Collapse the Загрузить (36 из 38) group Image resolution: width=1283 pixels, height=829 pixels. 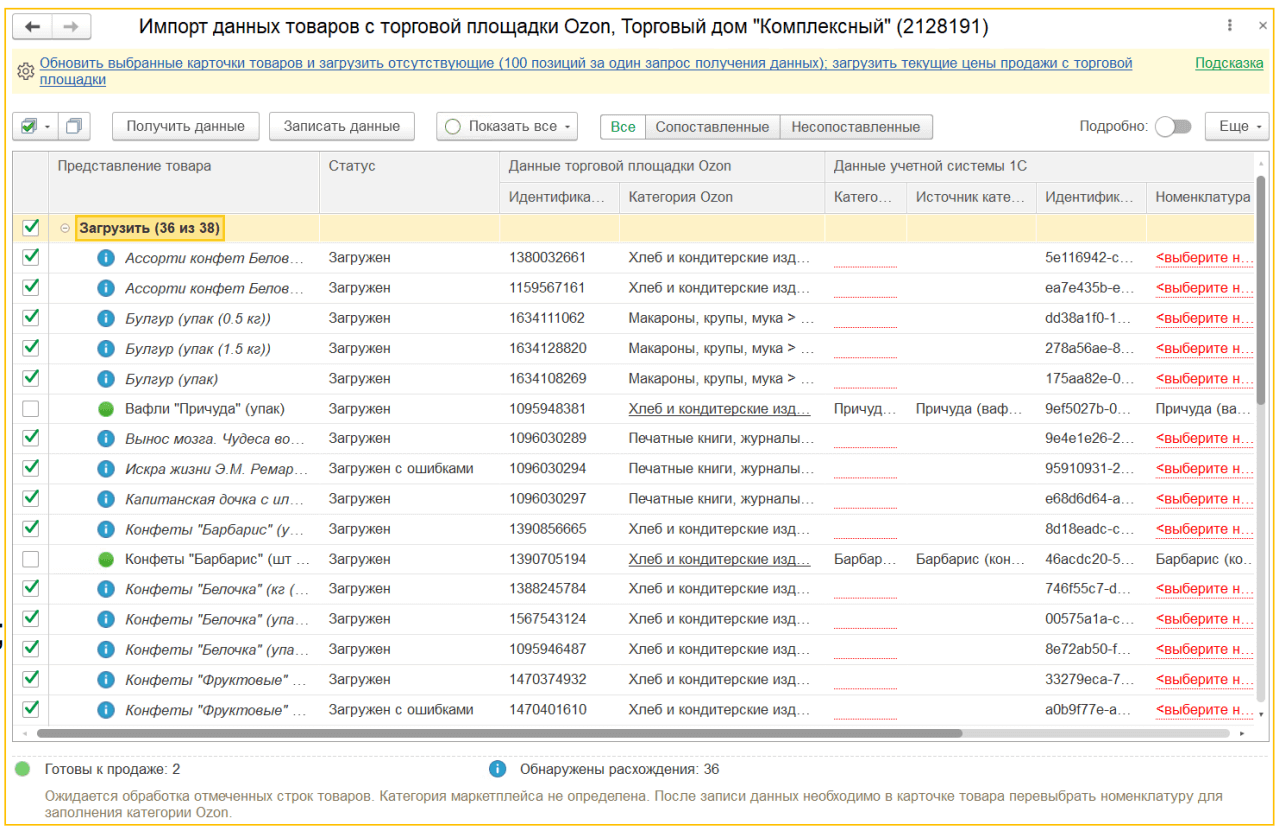[64, 228]
